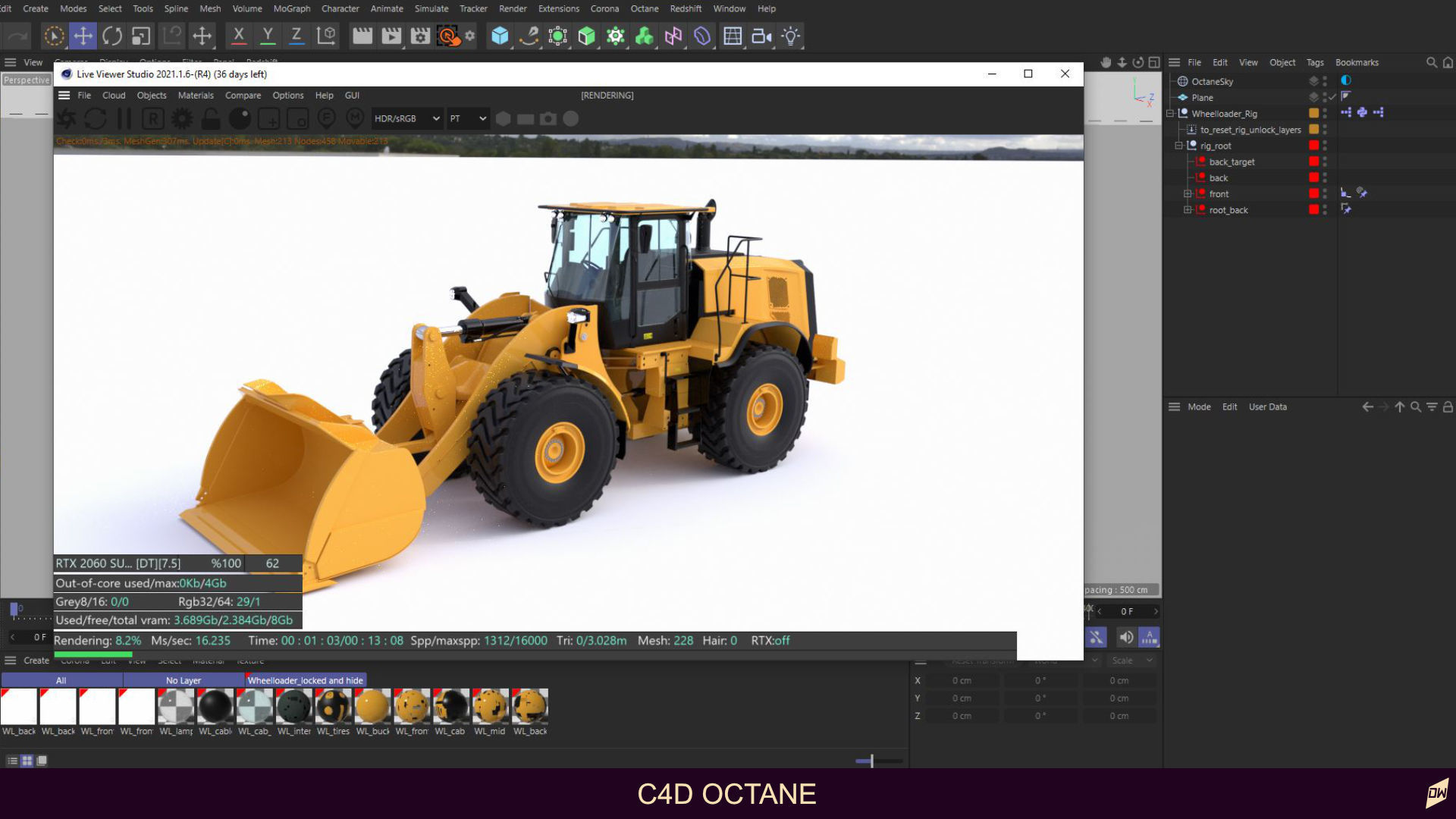
Task: Click Live Viewer material picker M icon
Action: [x=355, y=118]
